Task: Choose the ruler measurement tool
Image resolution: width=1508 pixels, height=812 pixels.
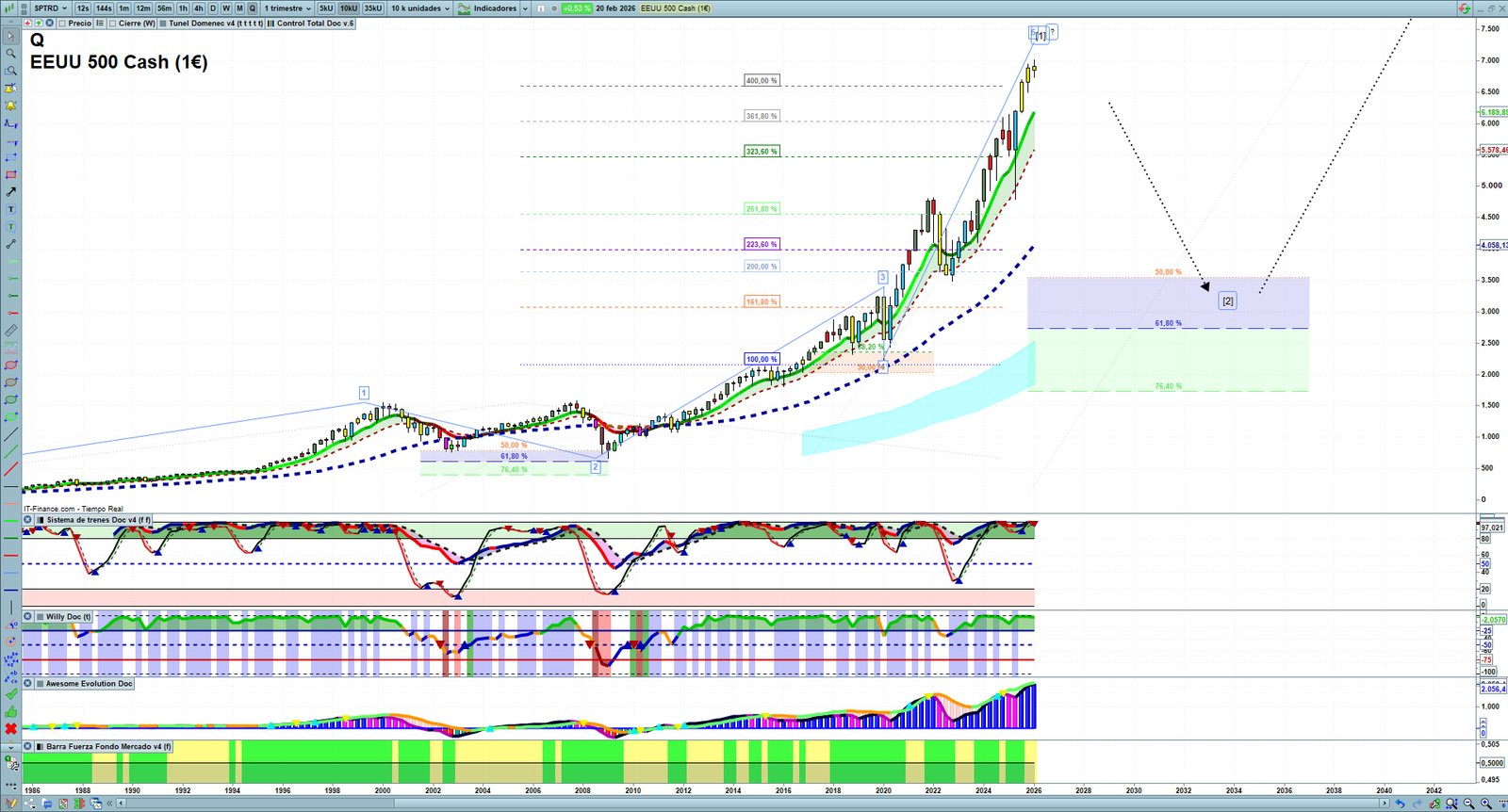Action: tap(11, 331)
